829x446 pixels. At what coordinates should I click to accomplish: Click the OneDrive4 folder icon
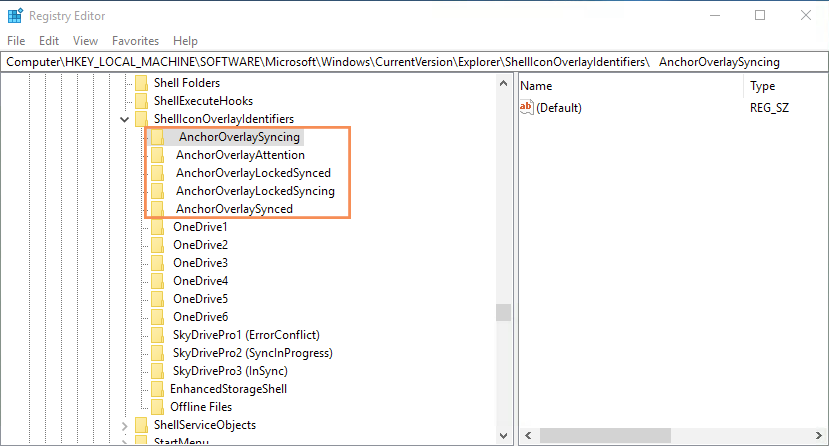coord(157,281)
